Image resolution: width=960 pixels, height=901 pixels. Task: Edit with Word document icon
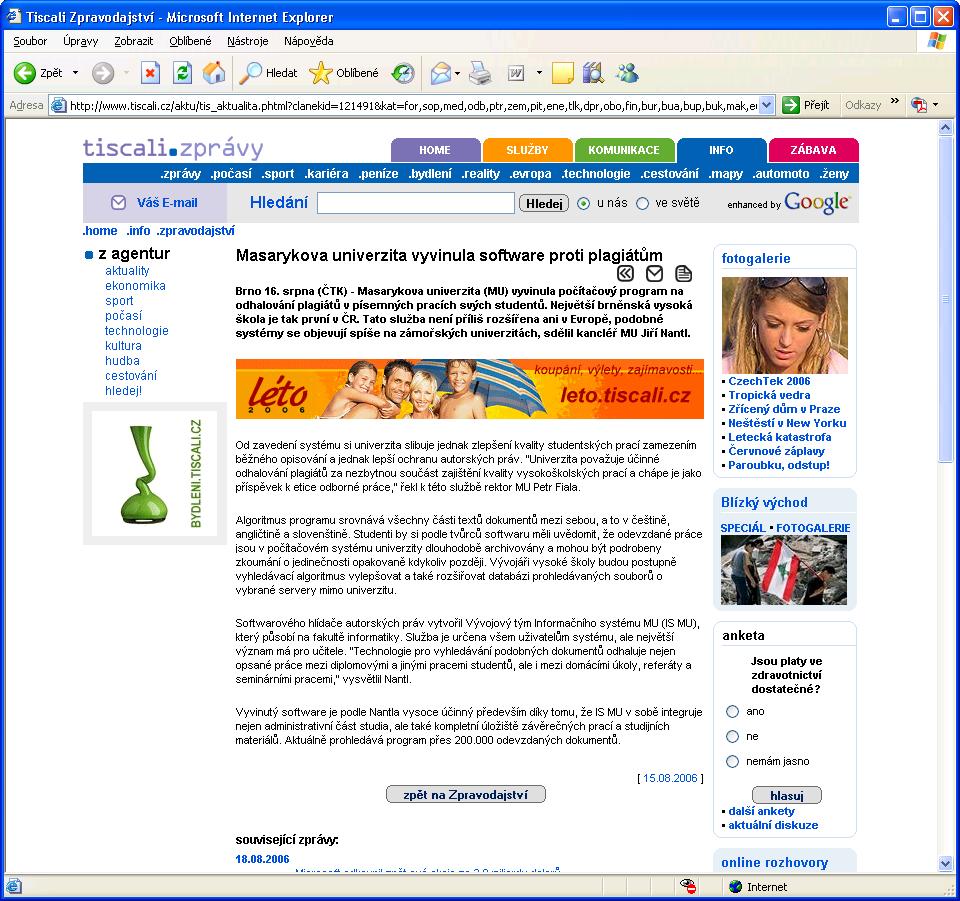point(516,73)
